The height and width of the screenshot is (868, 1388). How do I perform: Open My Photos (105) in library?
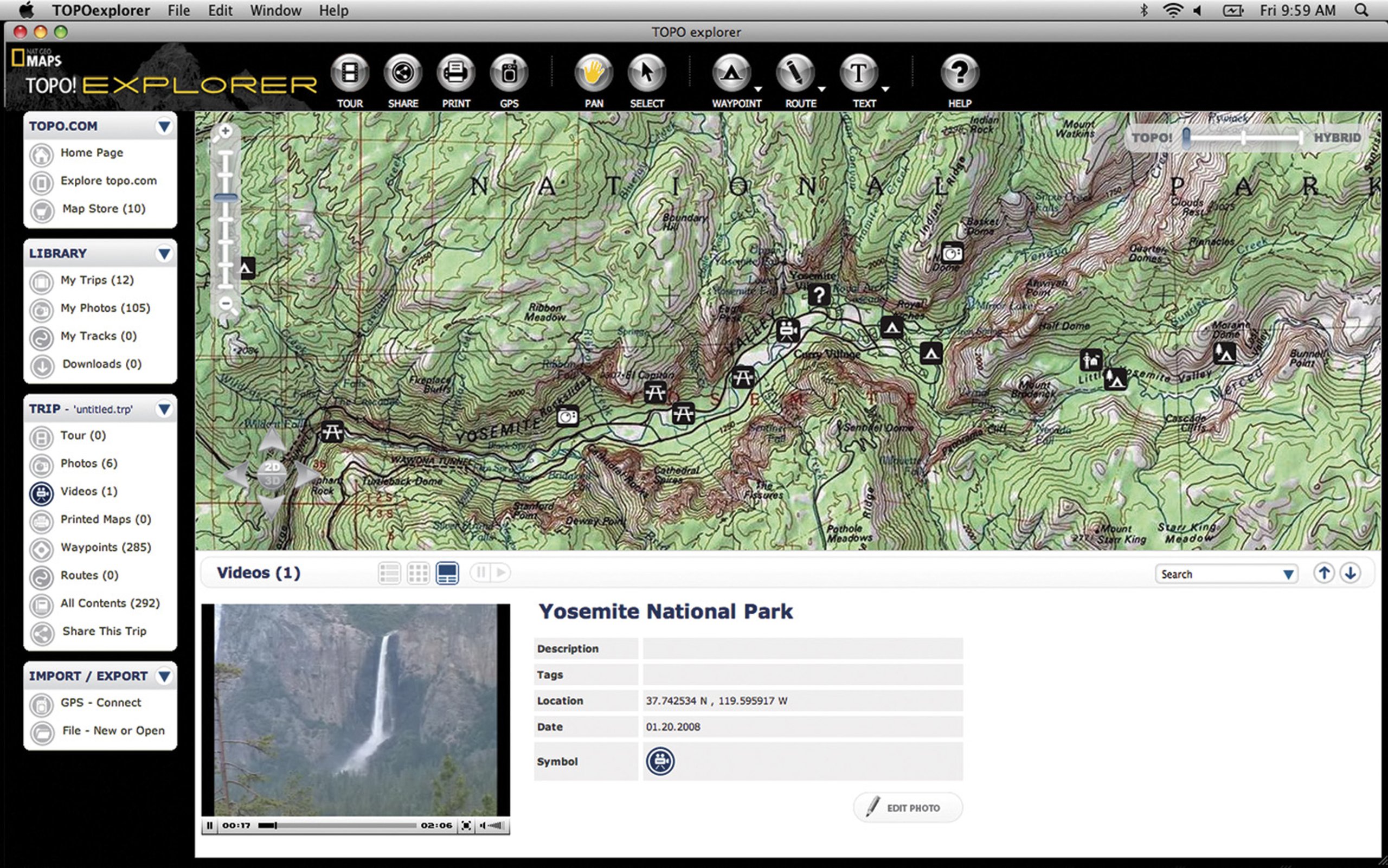pyautogui.click(x=105, y=308)
